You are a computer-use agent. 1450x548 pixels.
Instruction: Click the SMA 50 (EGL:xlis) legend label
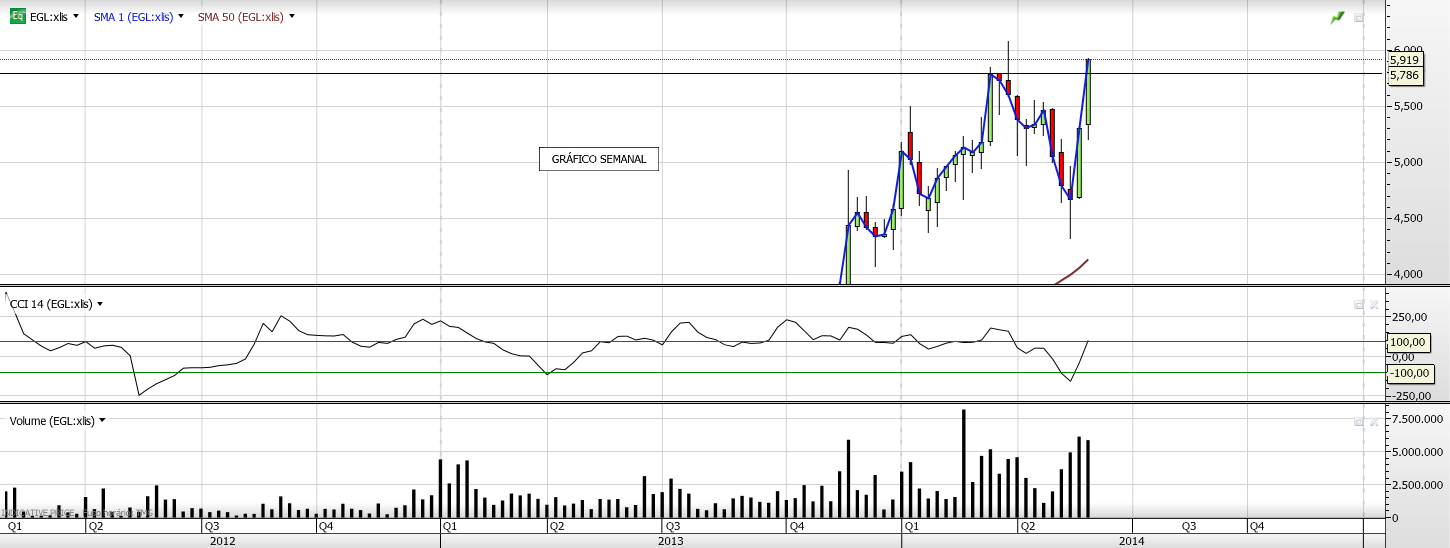coord(240,17)
